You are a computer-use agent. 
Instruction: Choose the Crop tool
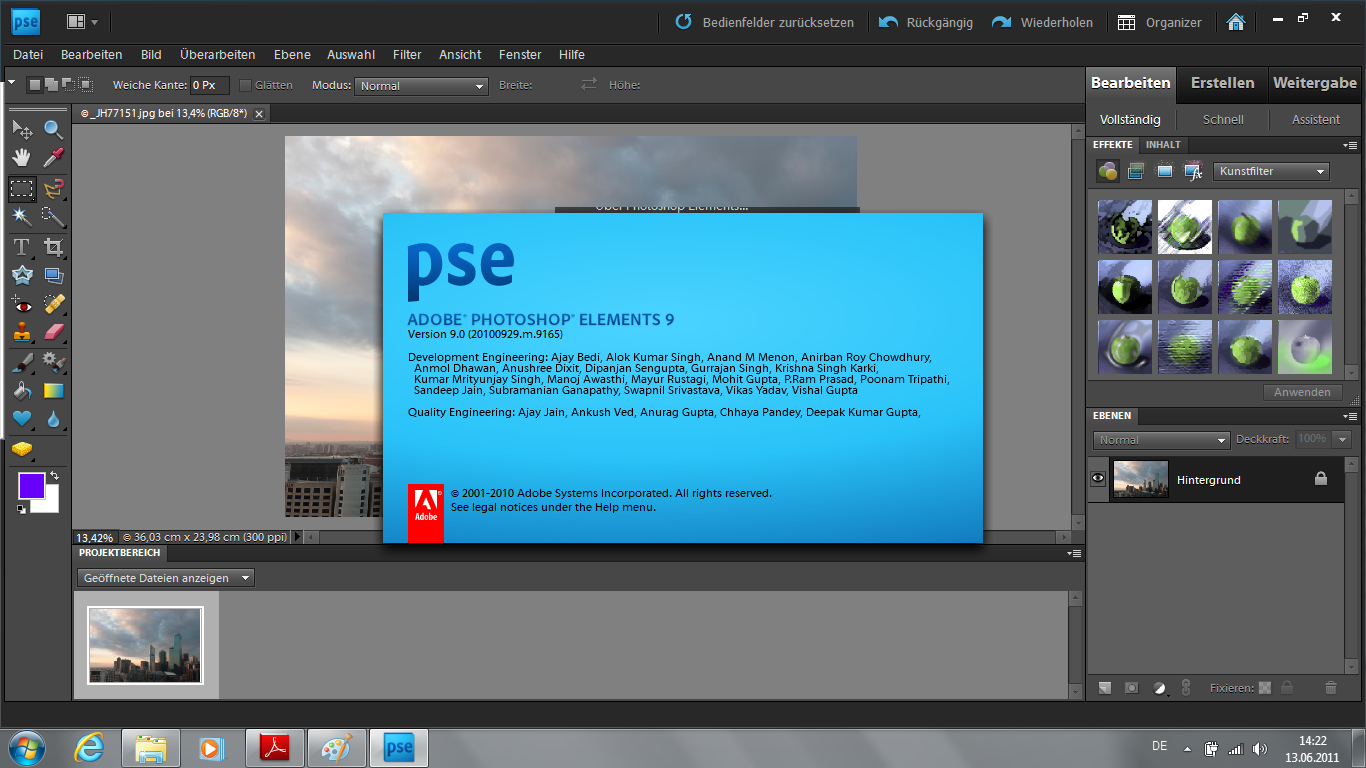pyautogui.click(x=53, y=247)
